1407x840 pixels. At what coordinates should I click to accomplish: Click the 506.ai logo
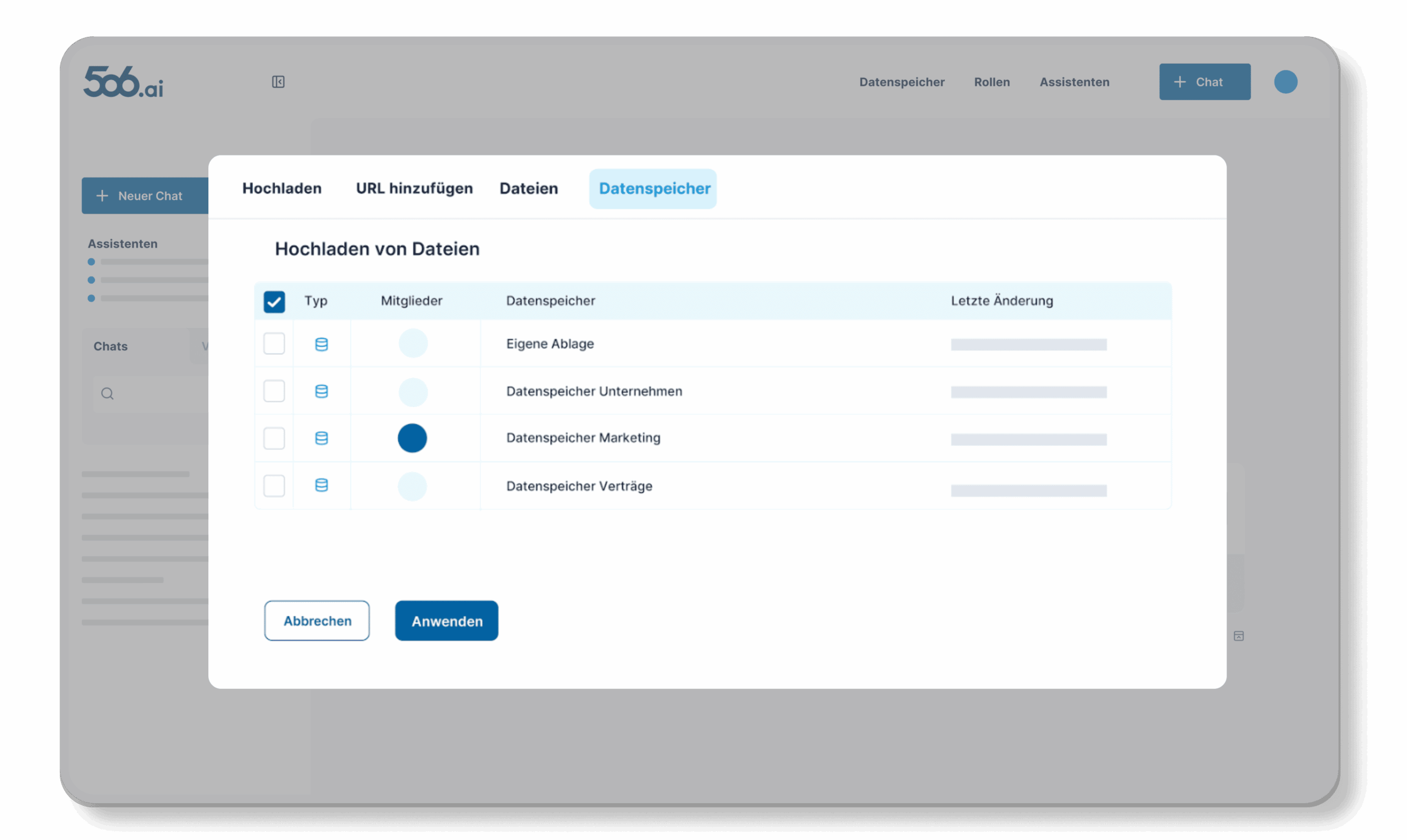tap(124, 82)
